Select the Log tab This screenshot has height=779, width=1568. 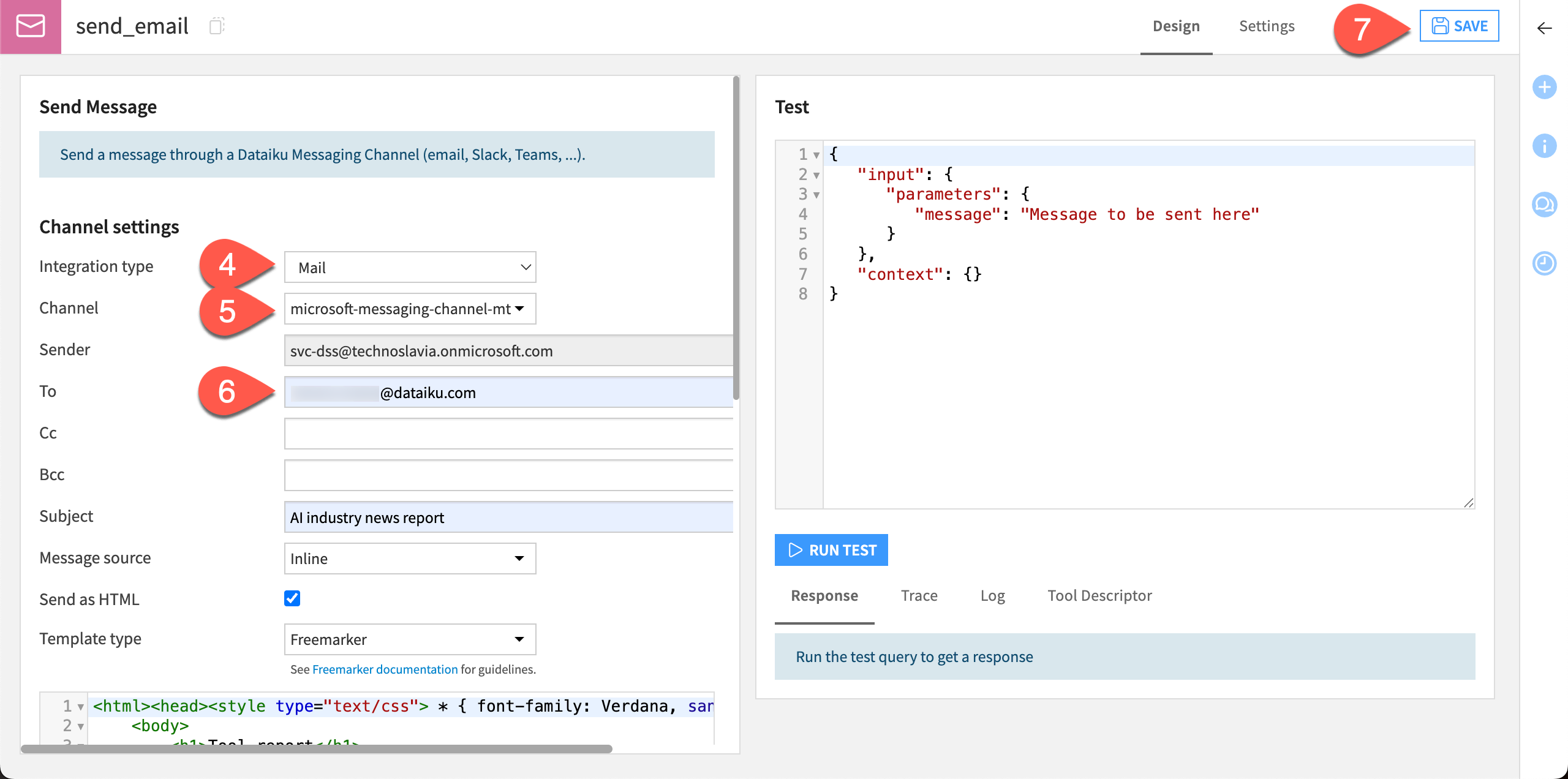(992, 596)
